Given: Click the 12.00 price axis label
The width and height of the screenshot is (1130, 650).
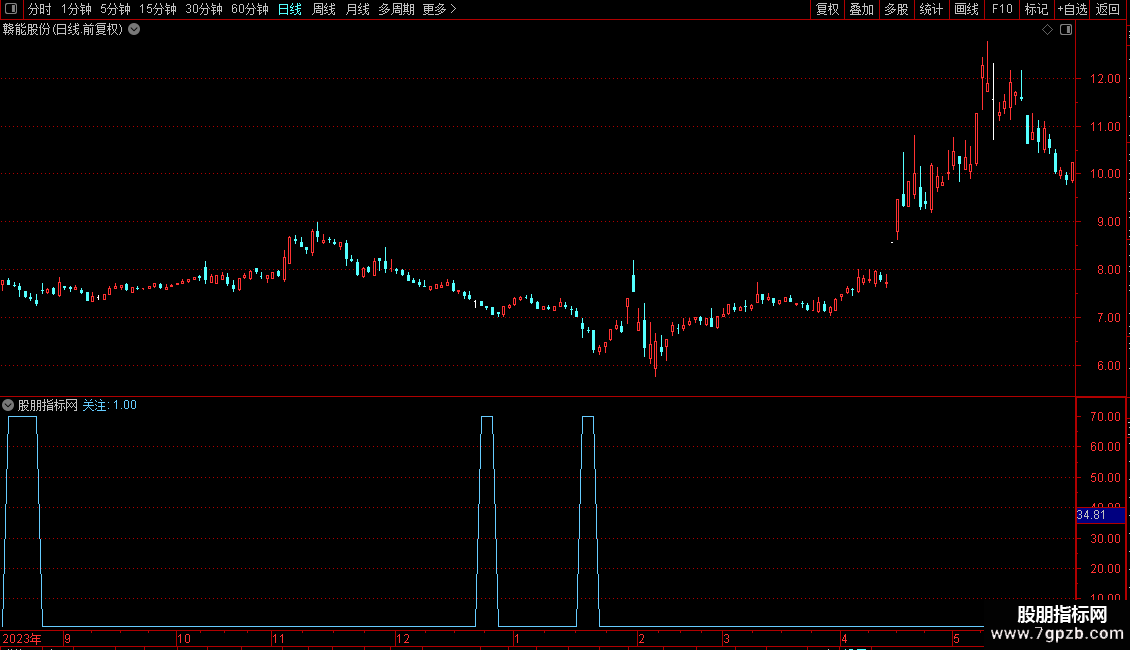Looking at the screenshot, I should click(1105, 79).
